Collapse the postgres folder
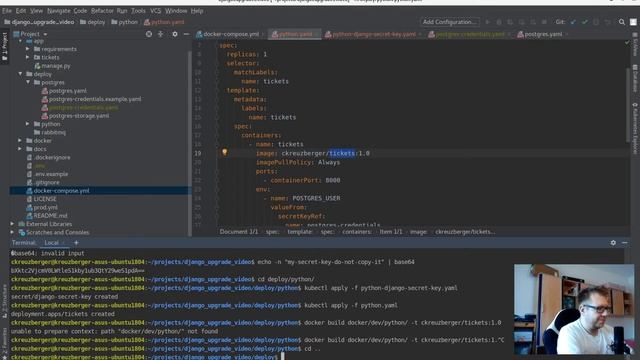This screenshot has height=360, width=640. click(x=28, y=82)
